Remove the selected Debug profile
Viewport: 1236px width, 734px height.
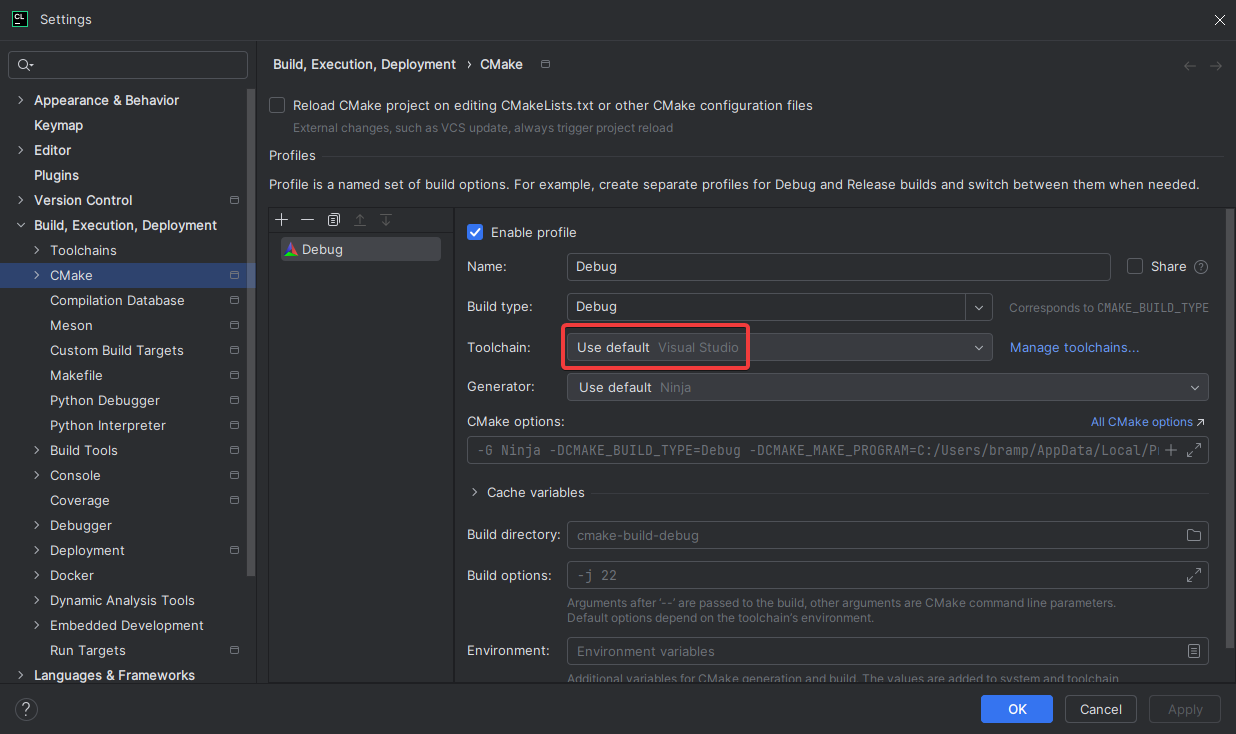(x=308, y=219)
